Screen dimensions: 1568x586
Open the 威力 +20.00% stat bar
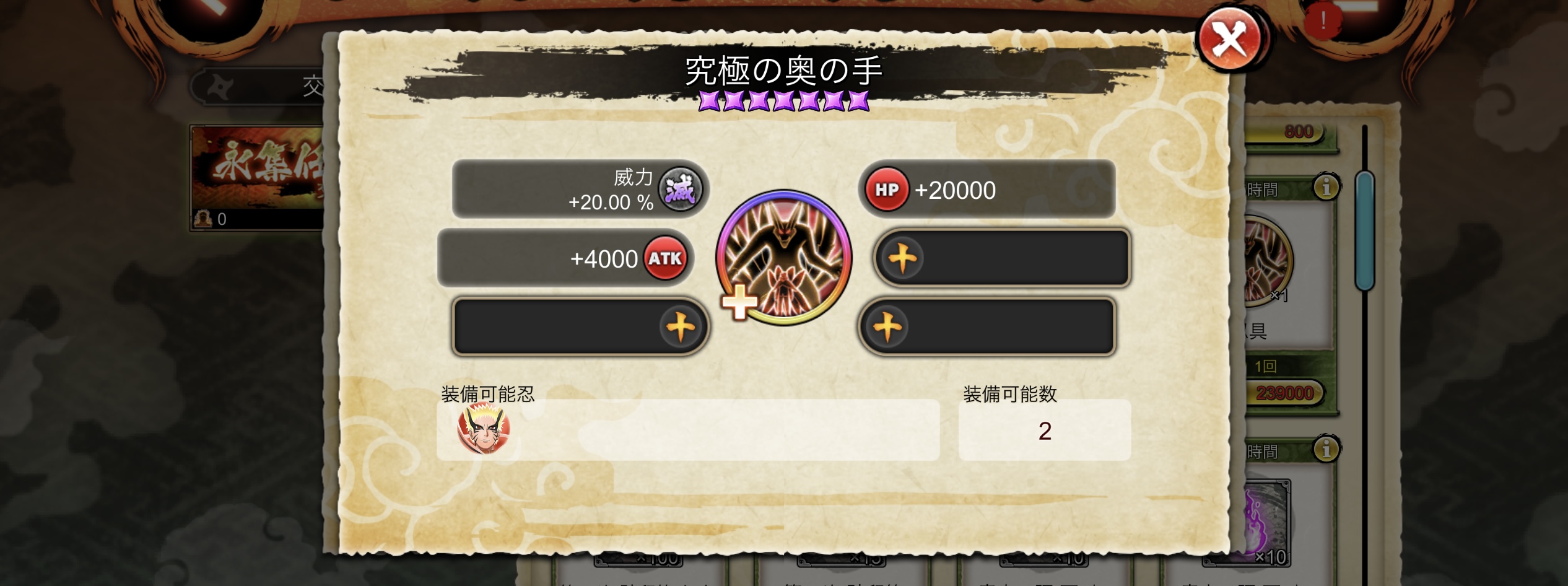coord(580,189)
